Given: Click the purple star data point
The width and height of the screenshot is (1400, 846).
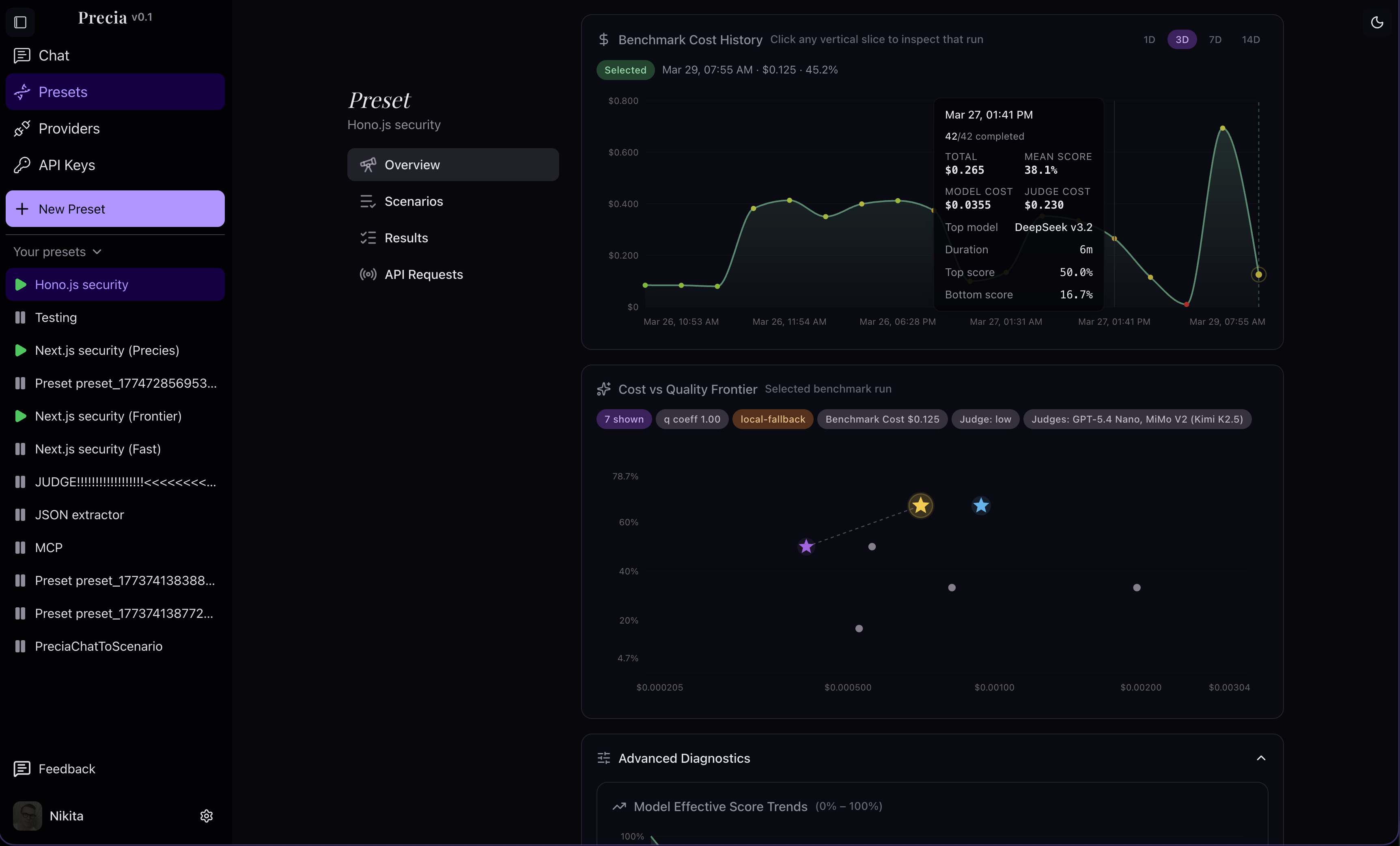Looking at the screenshot, I should coord(806,546).
